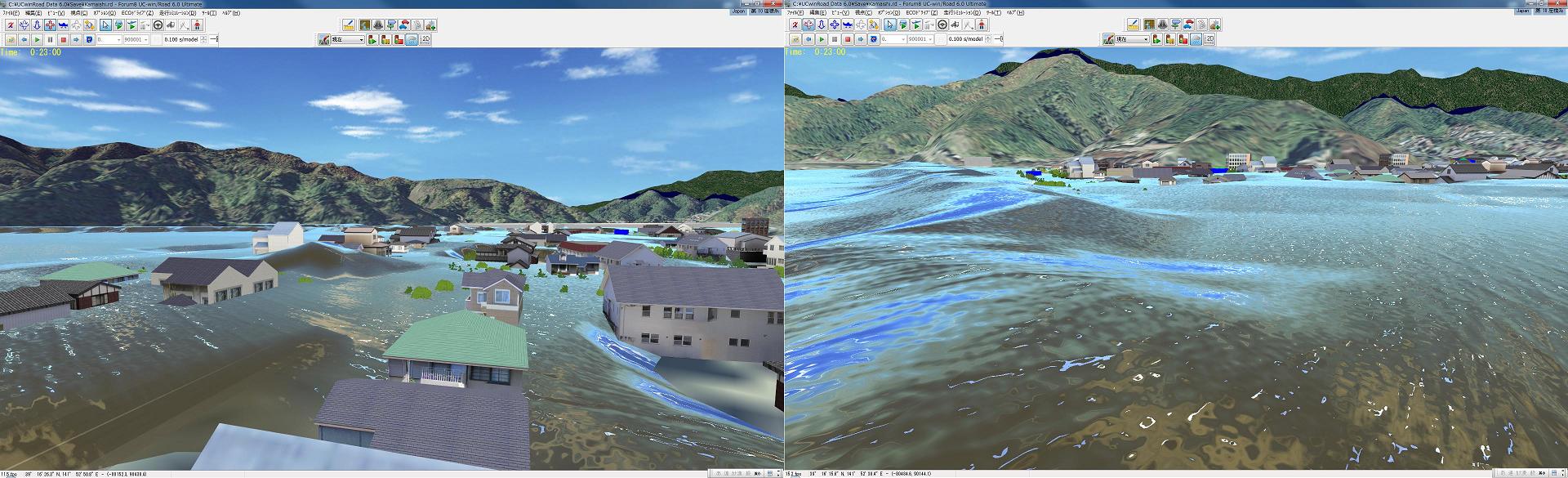Click the road tunnel icon in left window

pos(378,25)
